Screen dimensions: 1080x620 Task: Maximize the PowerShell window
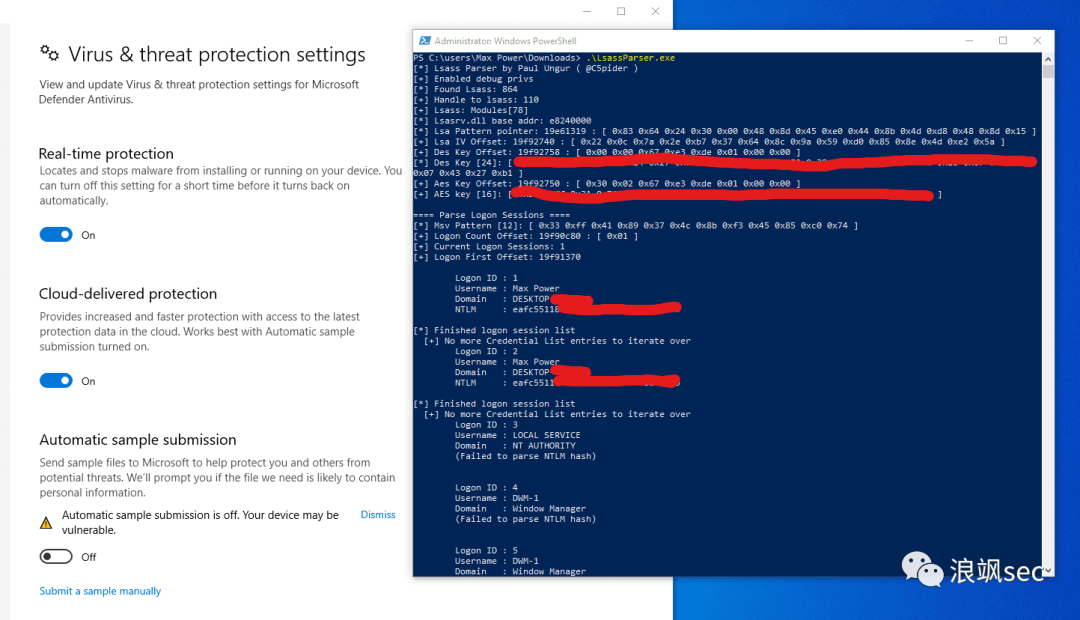coord(1003,41)
